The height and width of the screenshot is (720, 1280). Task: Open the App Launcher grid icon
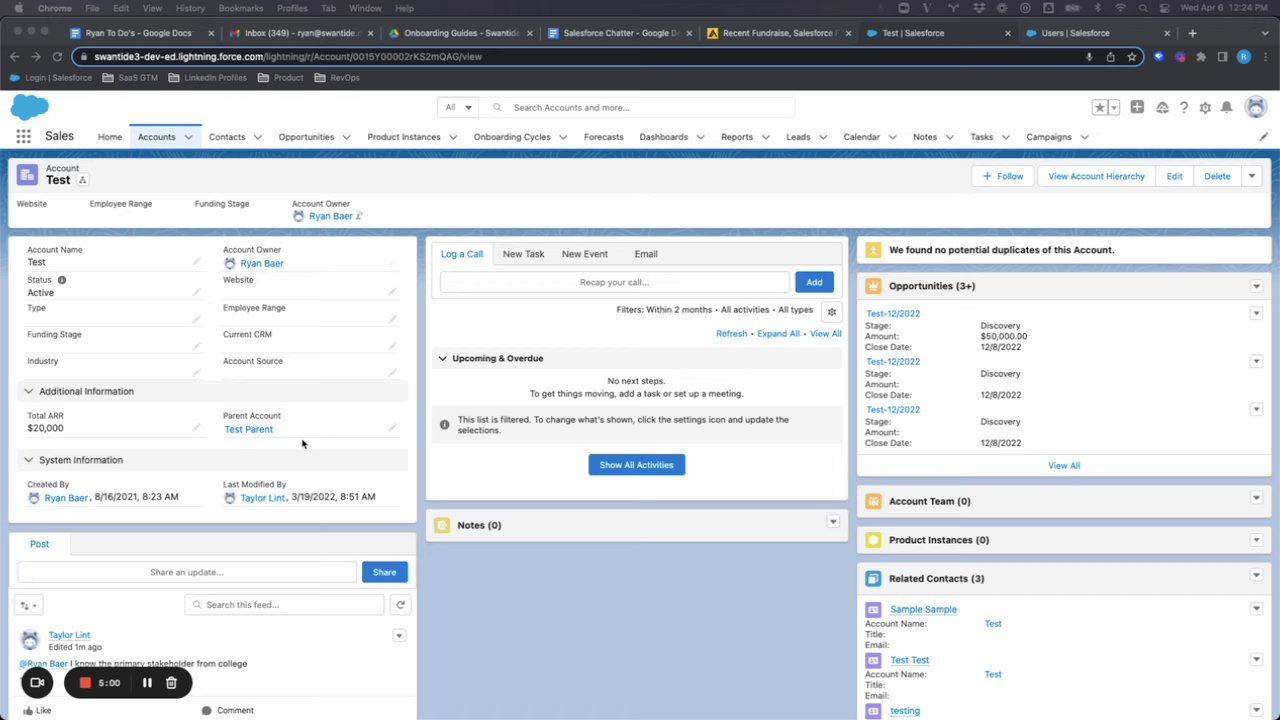coord(23,137)
